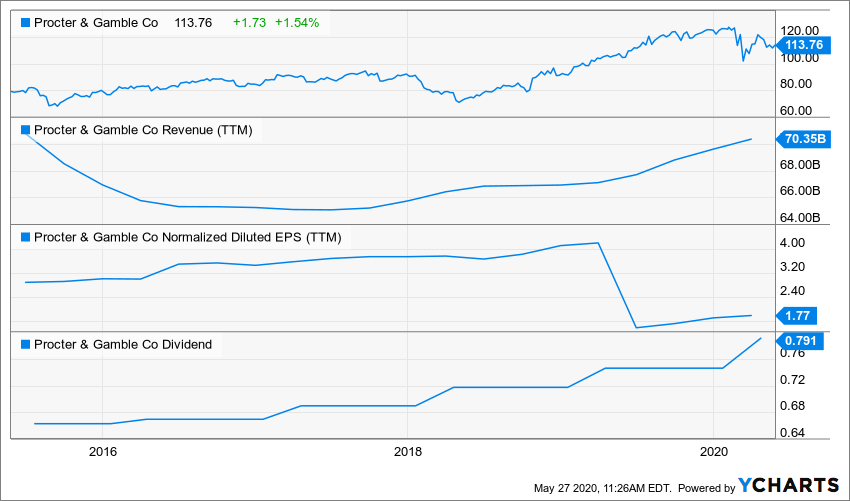
Task: Click the blue legend square beside Procter & Gamble Co price
Action: tap(25, 23)
